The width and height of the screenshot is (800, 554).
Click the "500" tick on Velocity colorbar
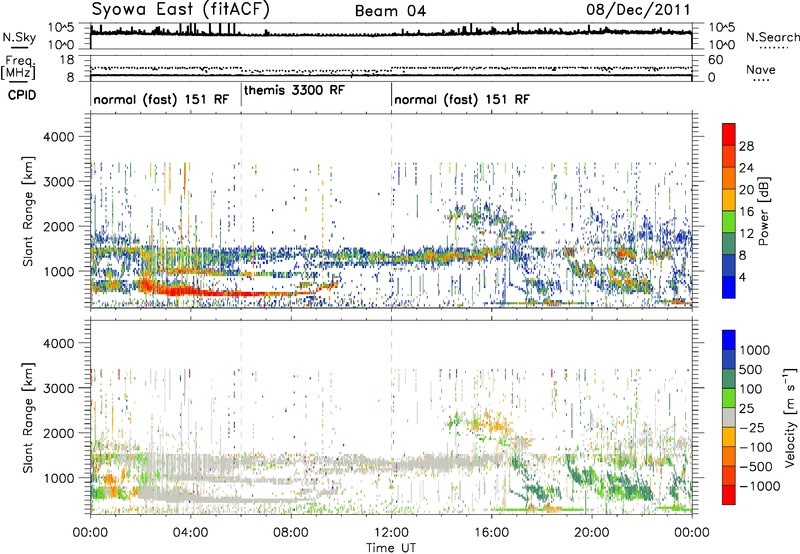click(751, 369)
